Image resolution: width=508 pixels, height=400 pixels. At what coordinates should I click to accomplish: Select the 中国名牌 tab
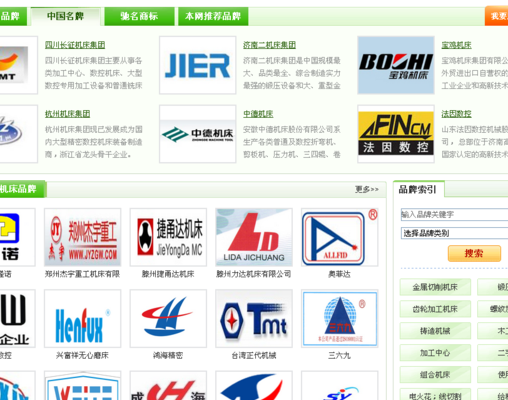pos(65,16)
